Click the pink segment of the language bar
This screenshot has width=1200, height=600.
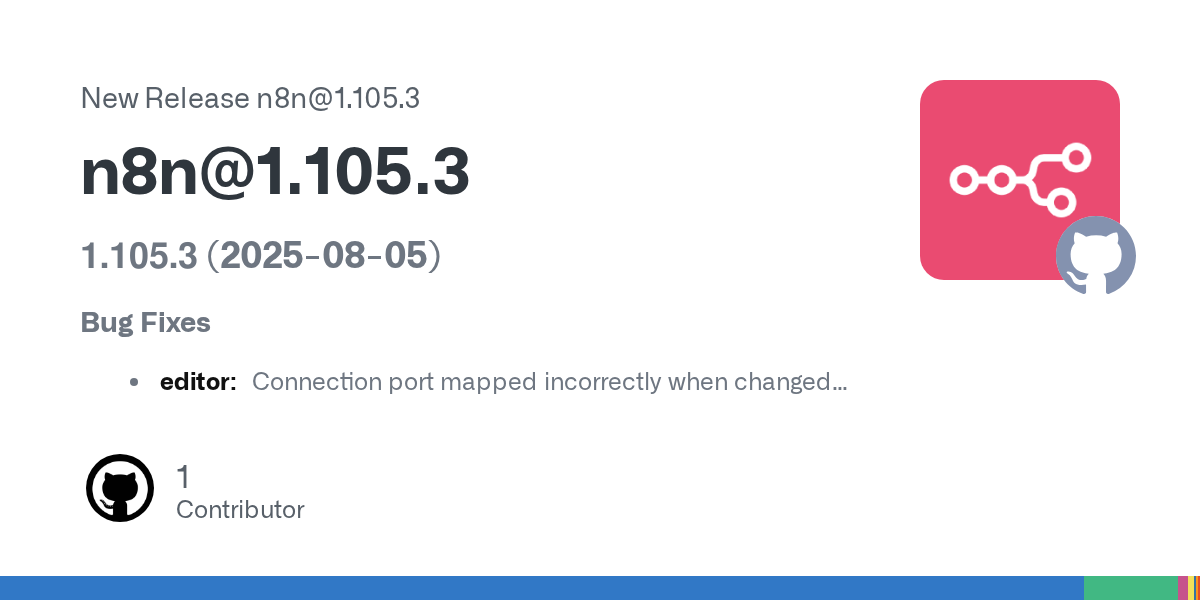1183,588
